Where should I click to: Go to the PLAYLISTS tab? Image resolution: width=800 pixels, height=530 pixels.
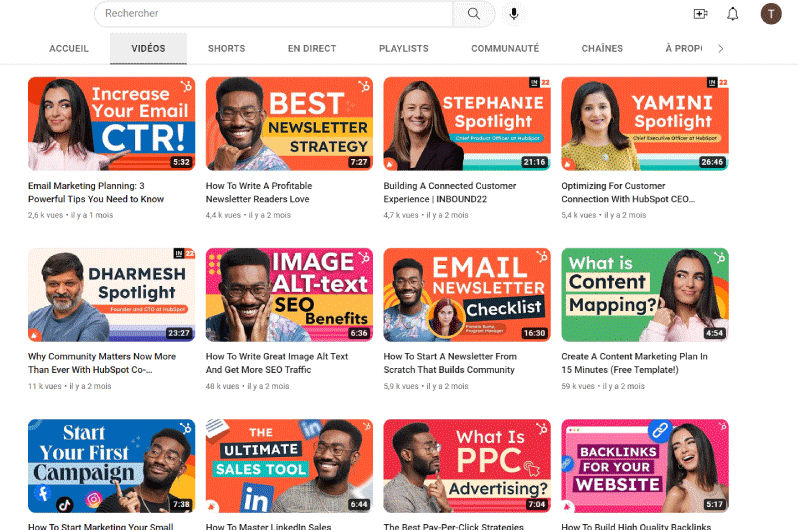(x=404, y=48)
